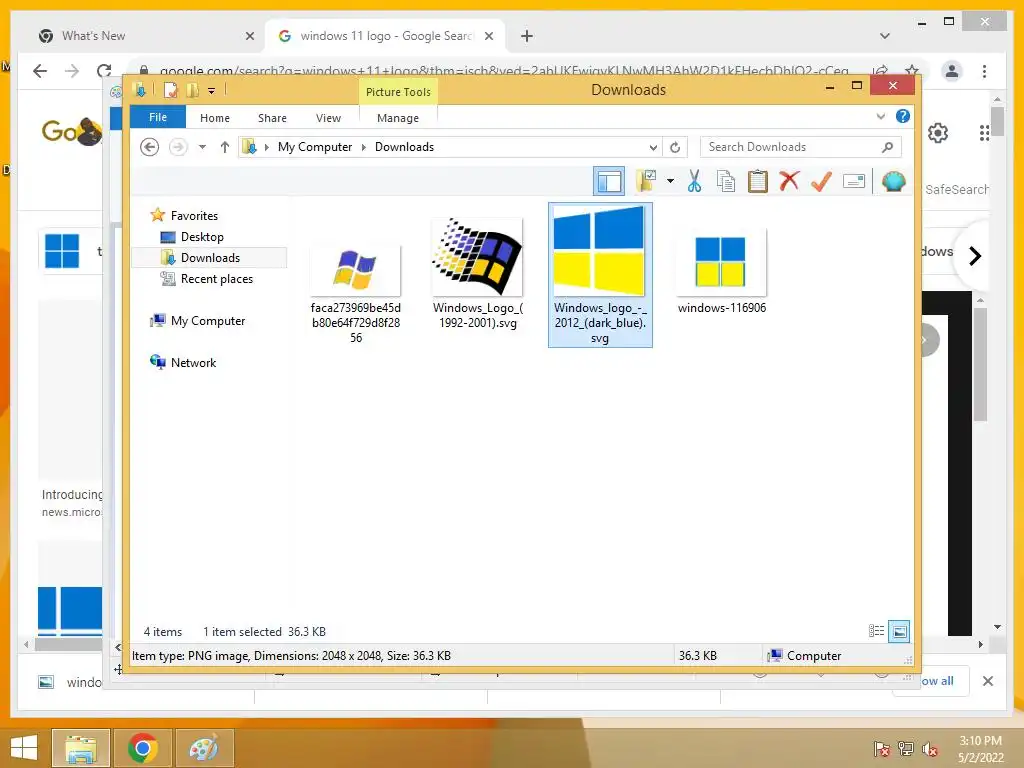Go up one folder level arrow
Viewport: 1024px width, 768px height.
[x=225, y=147]
